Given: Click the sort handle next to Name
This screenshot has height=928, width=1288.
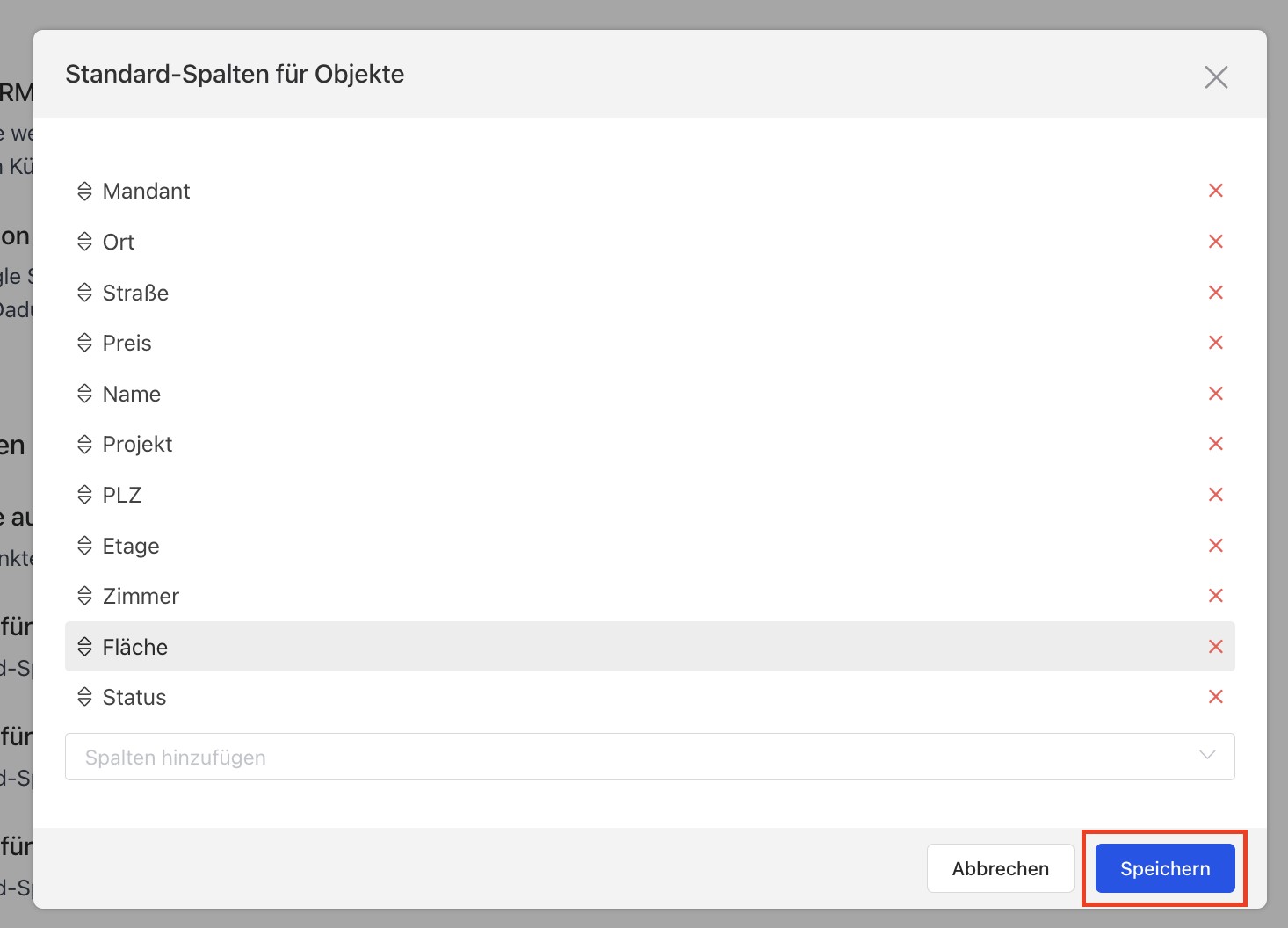Looking at the screenshot, I should (x=84, y=394).
